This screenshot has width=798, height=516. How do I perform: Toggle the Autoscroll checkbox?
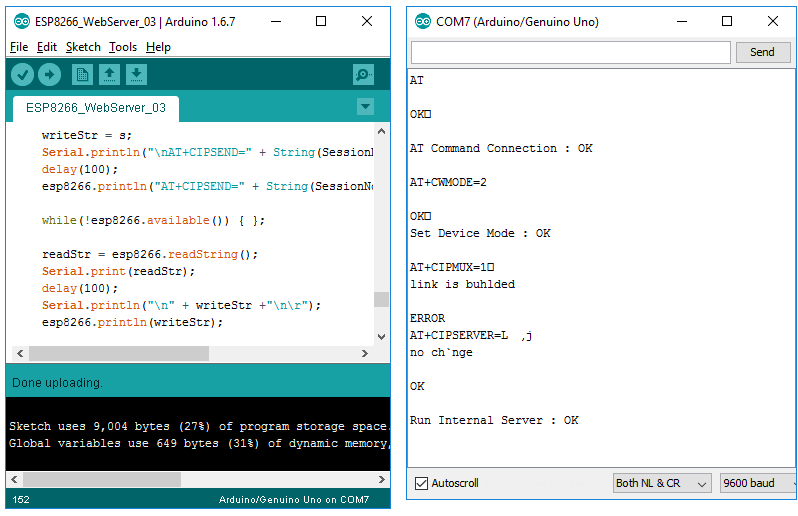click(421, 483)
